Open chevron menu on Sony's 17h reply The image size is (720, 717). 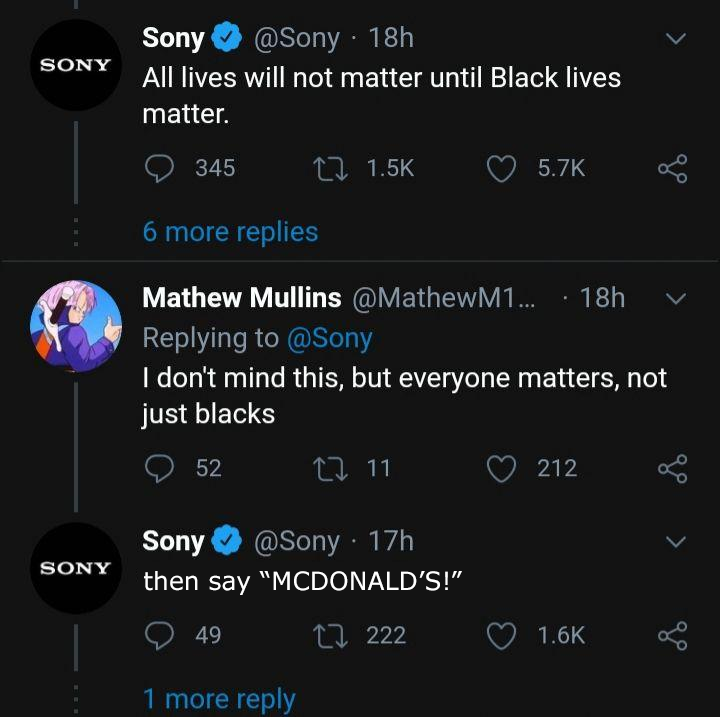pyautogui.click(x=676, y=542)
